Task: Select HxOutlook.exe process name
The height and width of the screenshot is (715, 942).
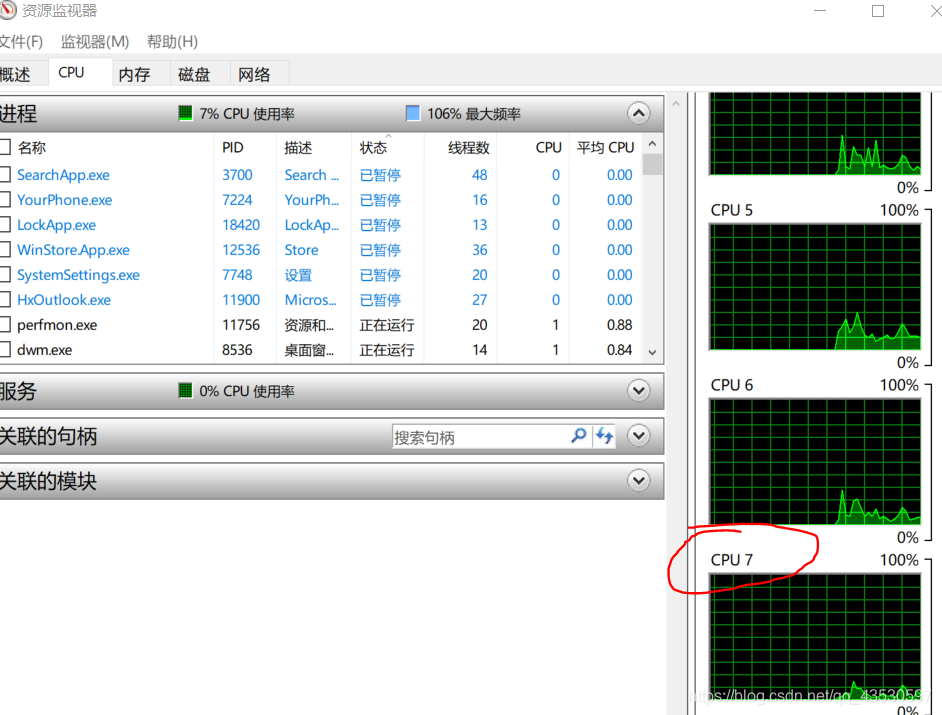Action: (64, 299)
